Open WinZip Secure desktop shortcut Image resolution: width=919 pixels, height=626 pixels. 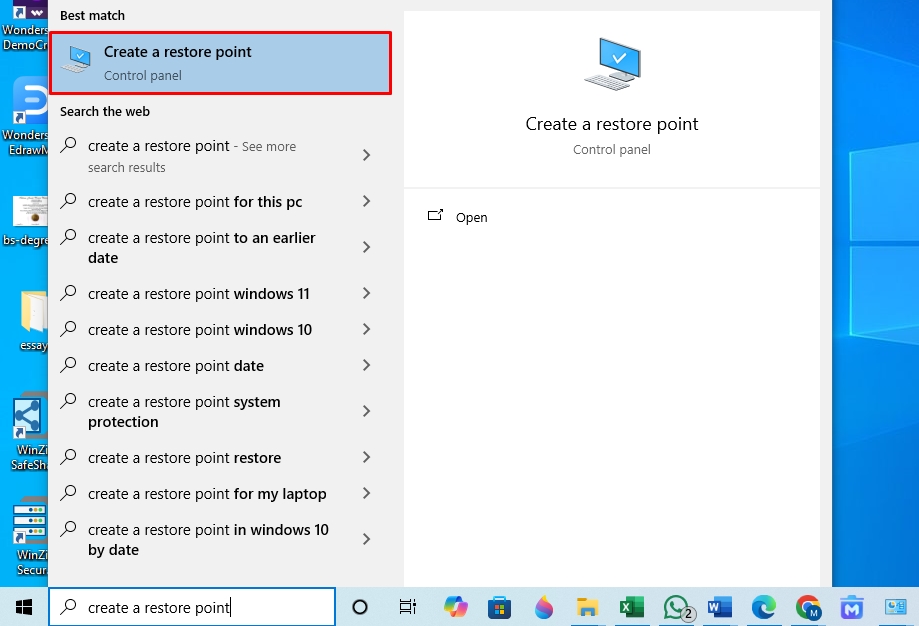pos(29,537)
